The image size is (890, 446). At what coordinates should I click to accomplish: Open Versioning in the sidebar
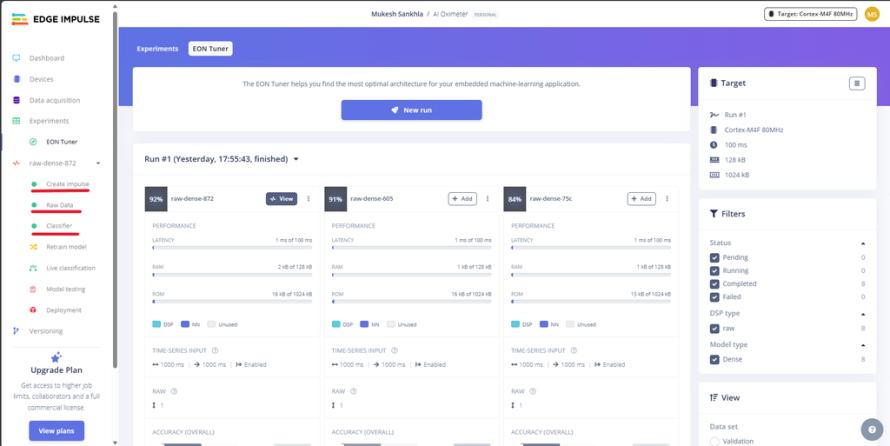[46, 331]
